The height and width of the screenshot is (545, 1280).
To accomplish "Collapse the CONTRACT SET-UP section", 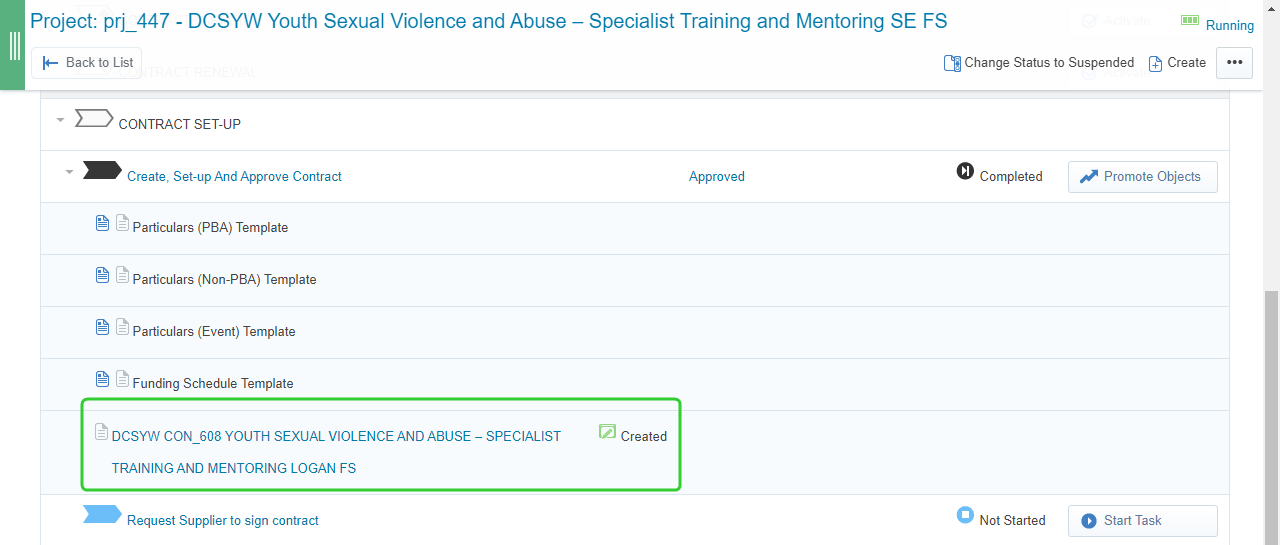I will 60,120.
